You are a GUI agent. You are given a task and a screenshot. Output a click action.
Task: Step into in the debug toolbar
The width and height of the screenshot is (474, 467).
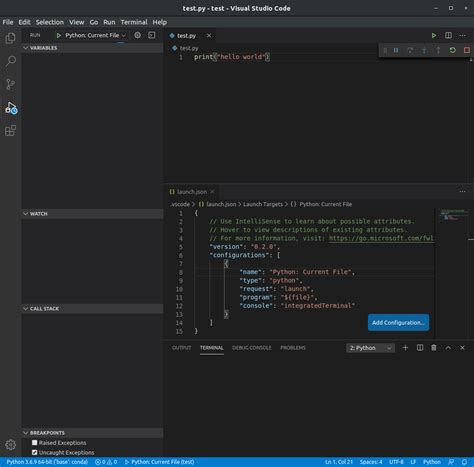(424, 50)
